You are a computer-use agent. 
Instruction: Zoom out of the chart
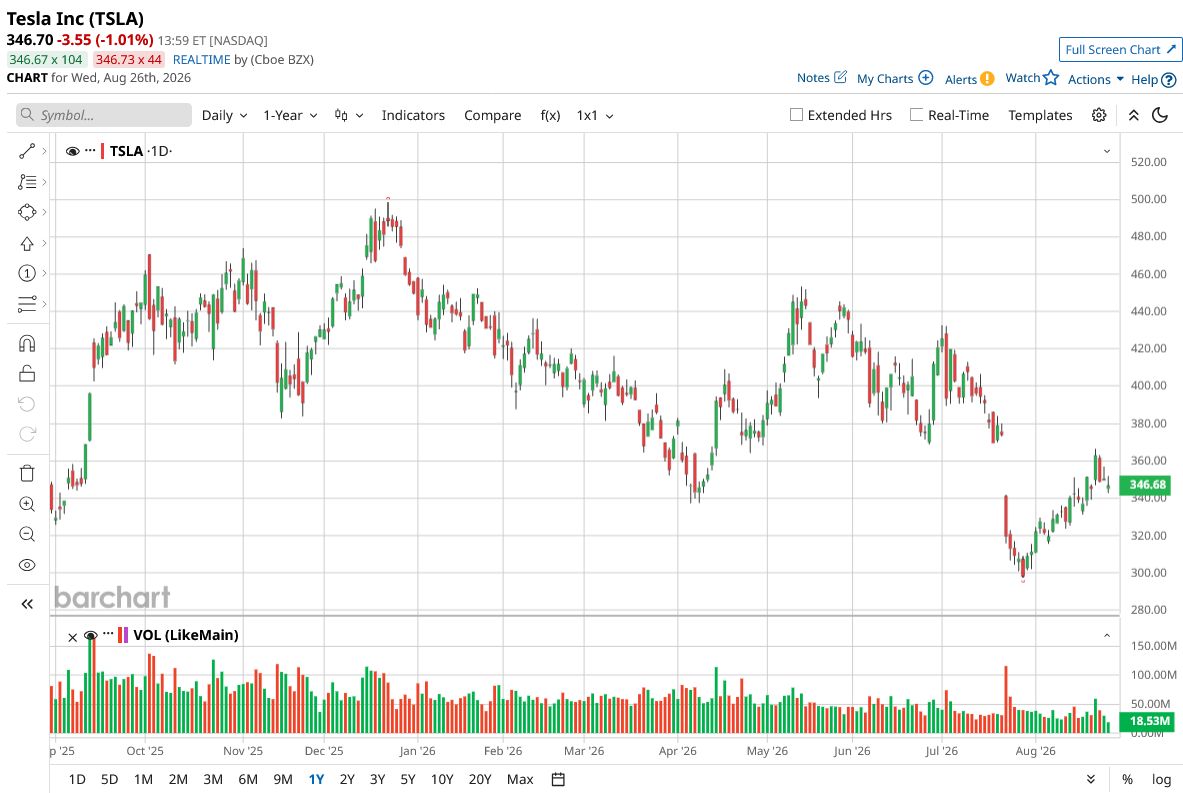coord(27,534)
